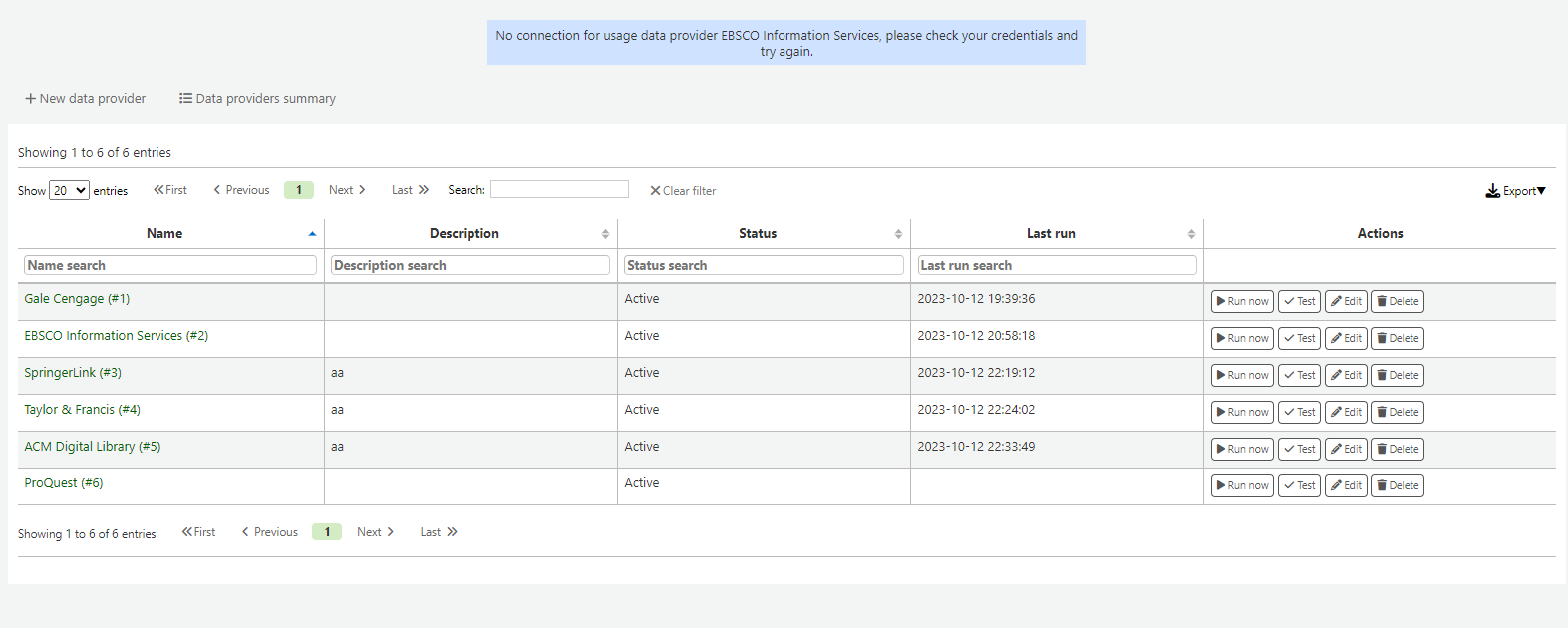Expand the Export dropdown menu

point(1515,191)
